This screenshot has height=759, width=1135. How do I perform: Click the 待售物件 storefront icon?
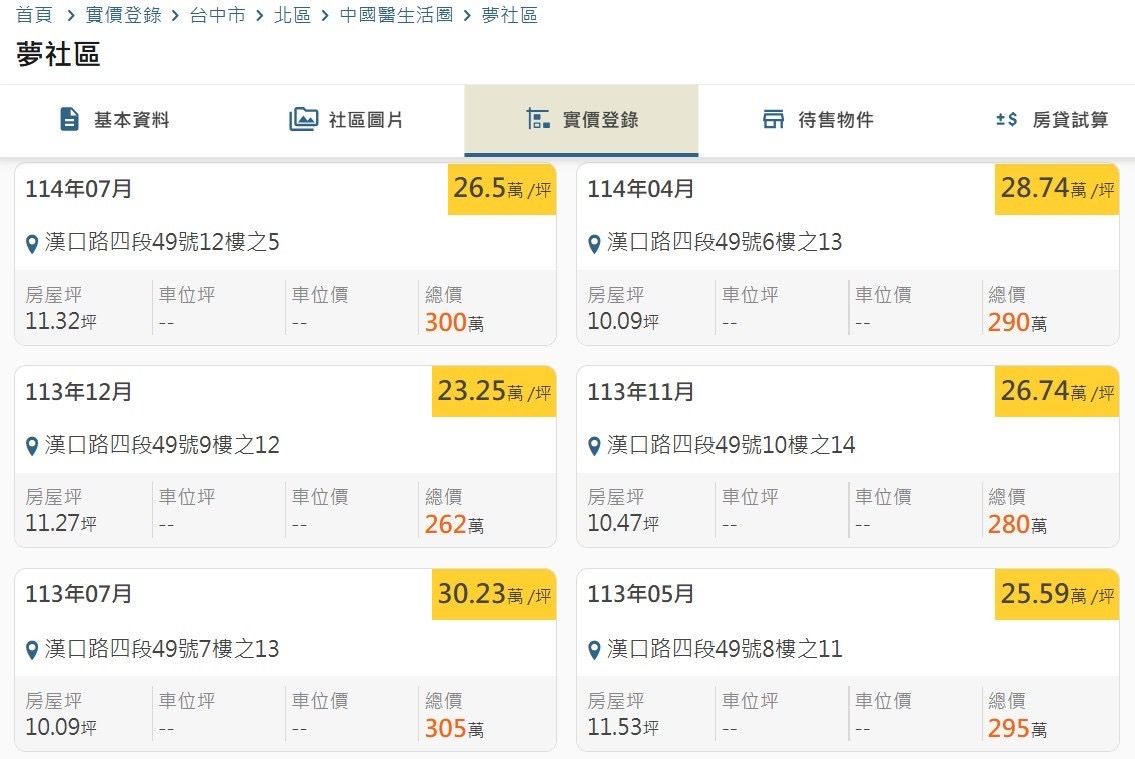(773, 120)
